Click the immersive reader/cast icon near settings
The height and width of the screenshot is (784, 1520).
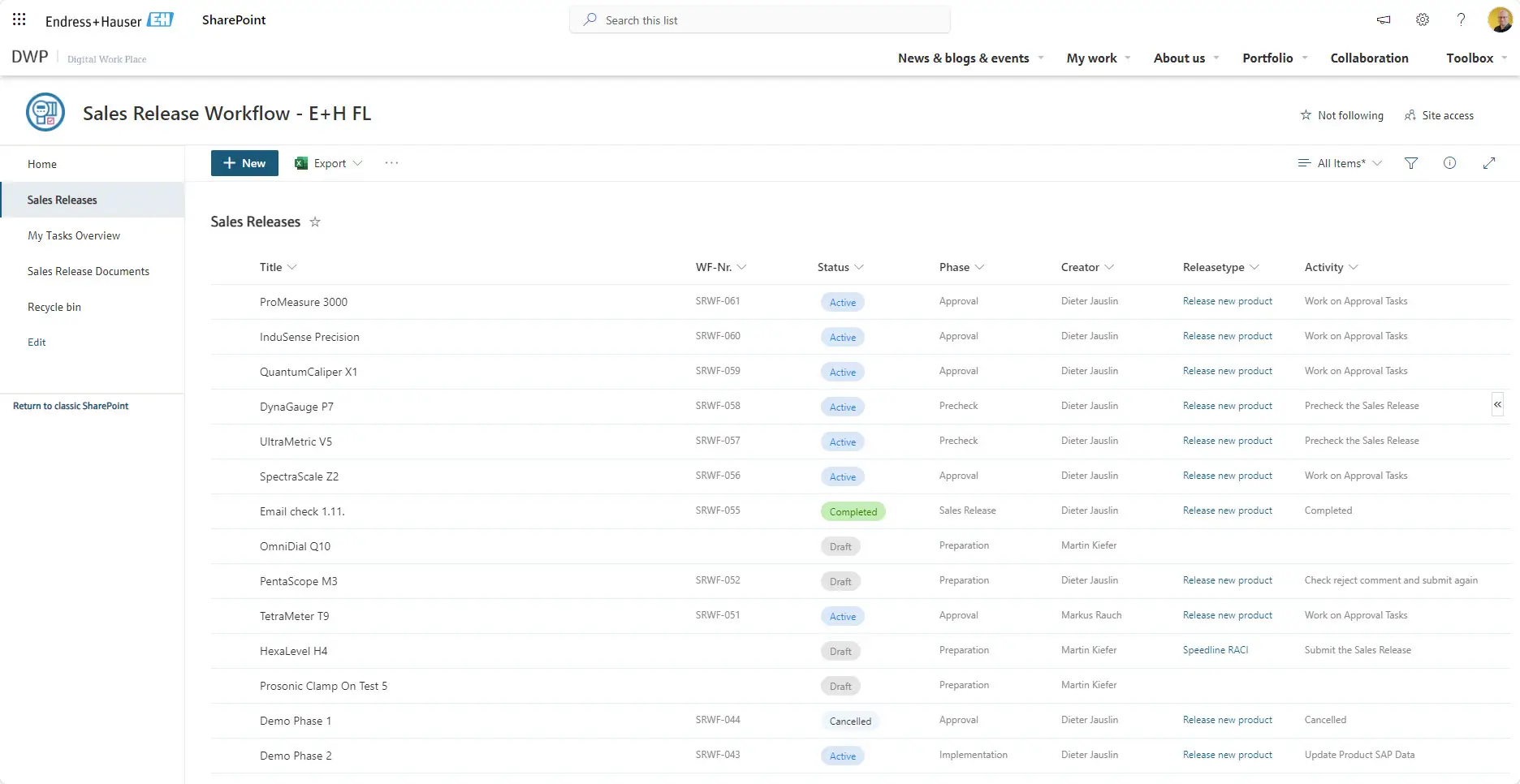pos(1384,19)
